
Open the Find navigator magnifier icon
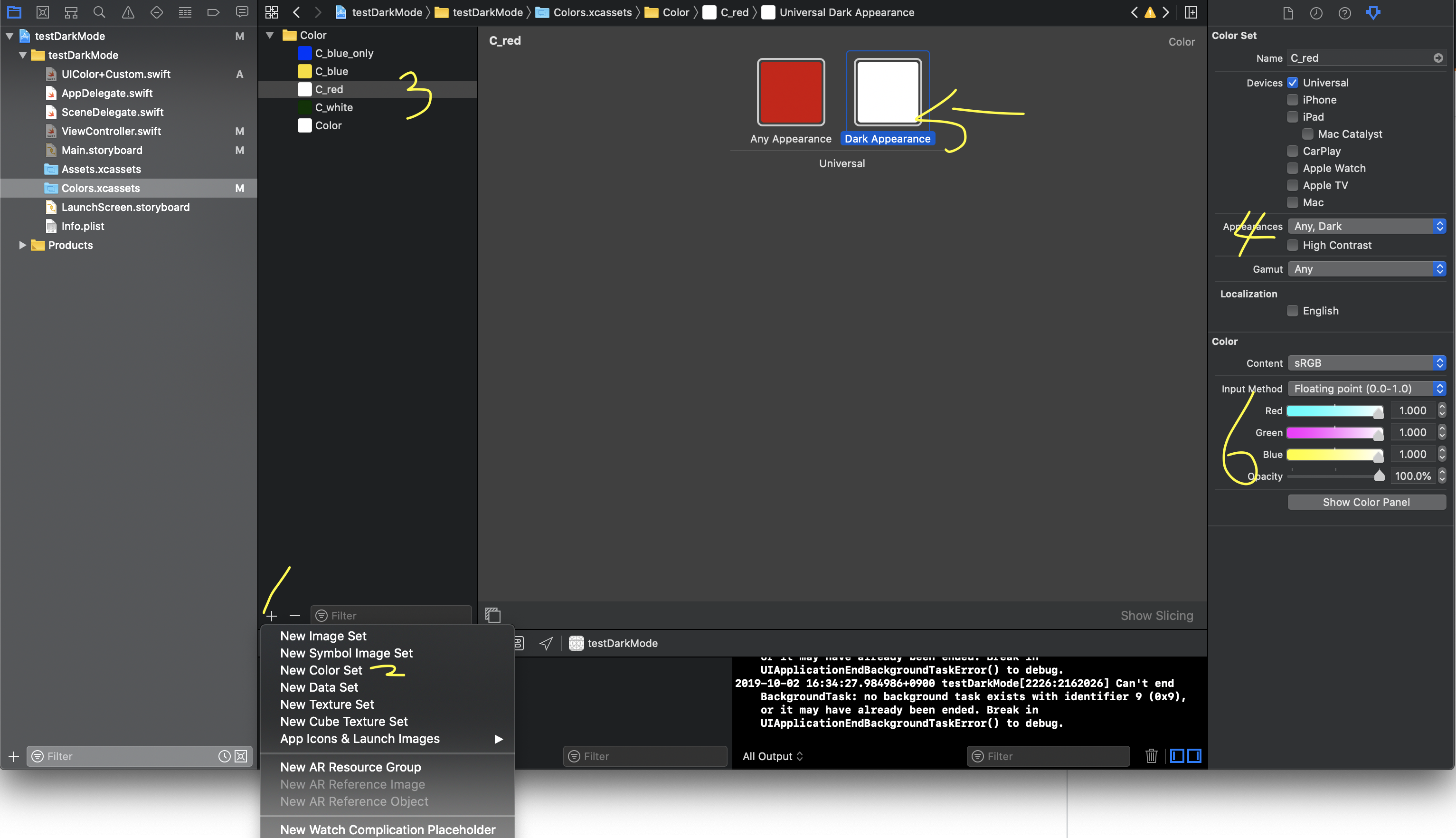[x=99, y=12]
